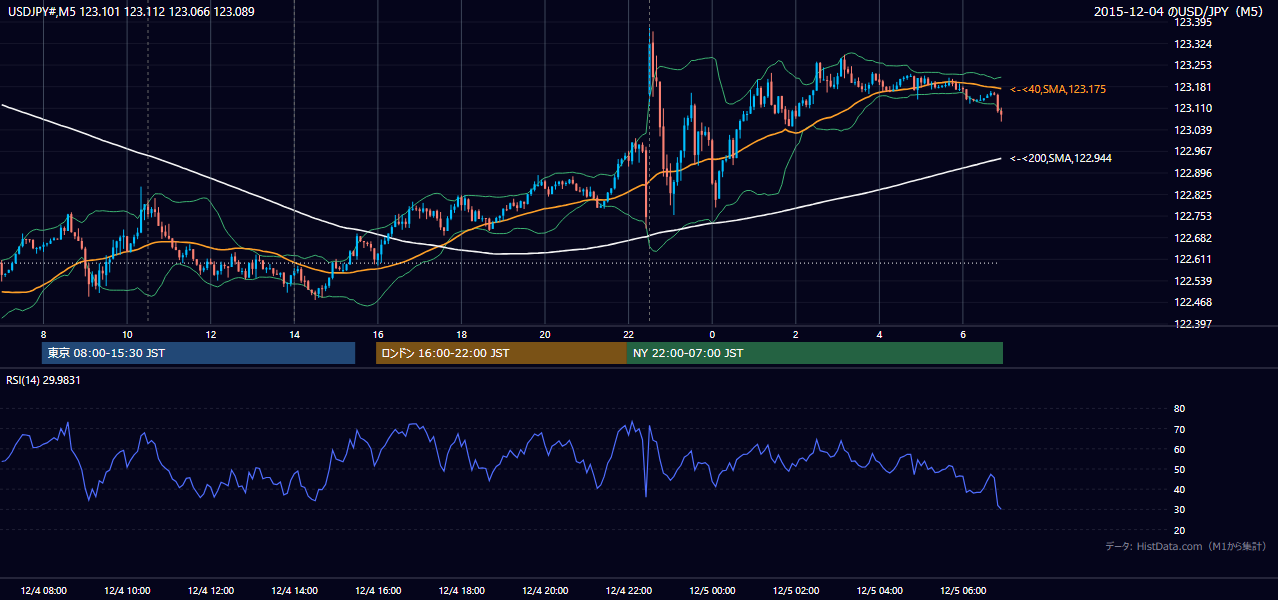Viewport: 1278px width, 600px height.
Task: Click price axis value 122.967
Action: (1192, 151)
